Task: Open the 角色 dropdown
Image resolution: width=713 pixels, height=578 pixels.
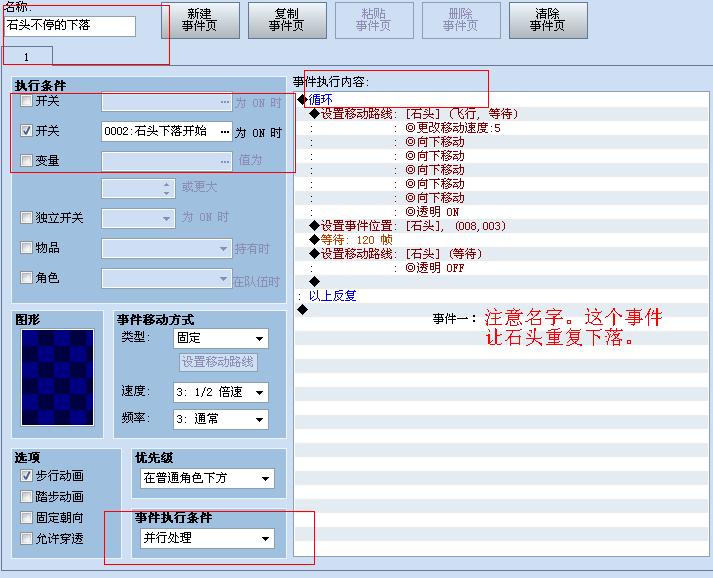Action: coord(167,278)
